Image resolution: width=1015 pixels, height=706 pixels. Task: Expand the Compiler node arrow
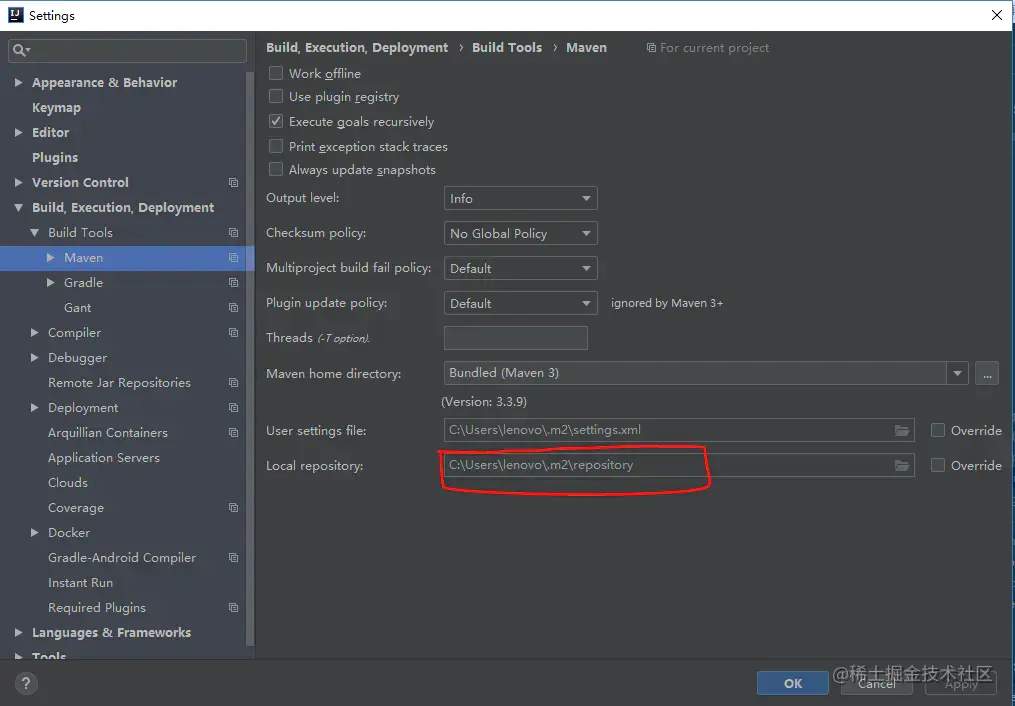34,333
